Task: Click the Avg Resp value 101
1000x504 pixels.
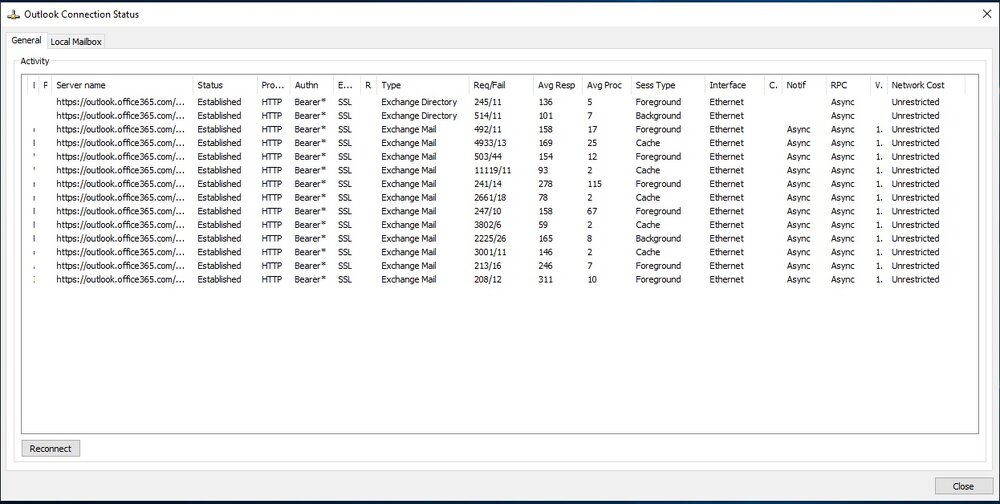Action: (545, 115)
